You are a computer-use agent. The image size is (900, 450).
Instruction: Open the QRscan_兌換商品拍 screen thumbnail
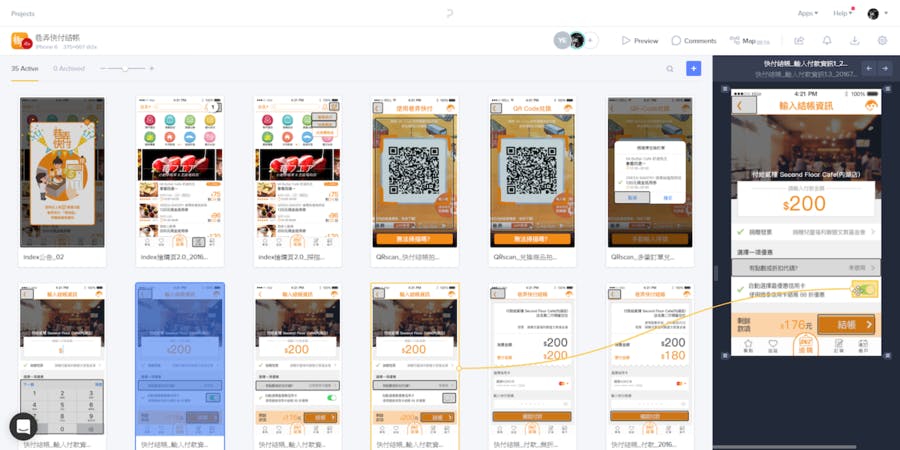[x=533, y=172]
